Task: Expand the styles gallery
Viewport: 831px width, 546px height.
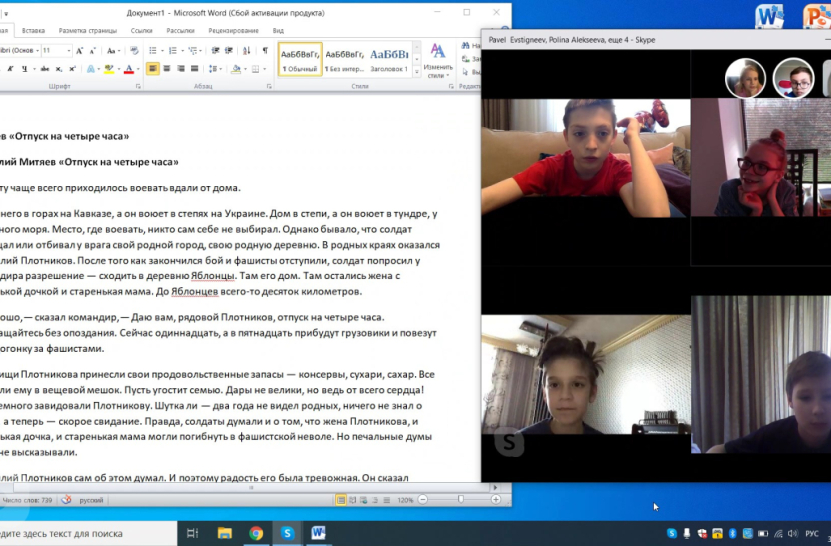Action: click(417, 71)
